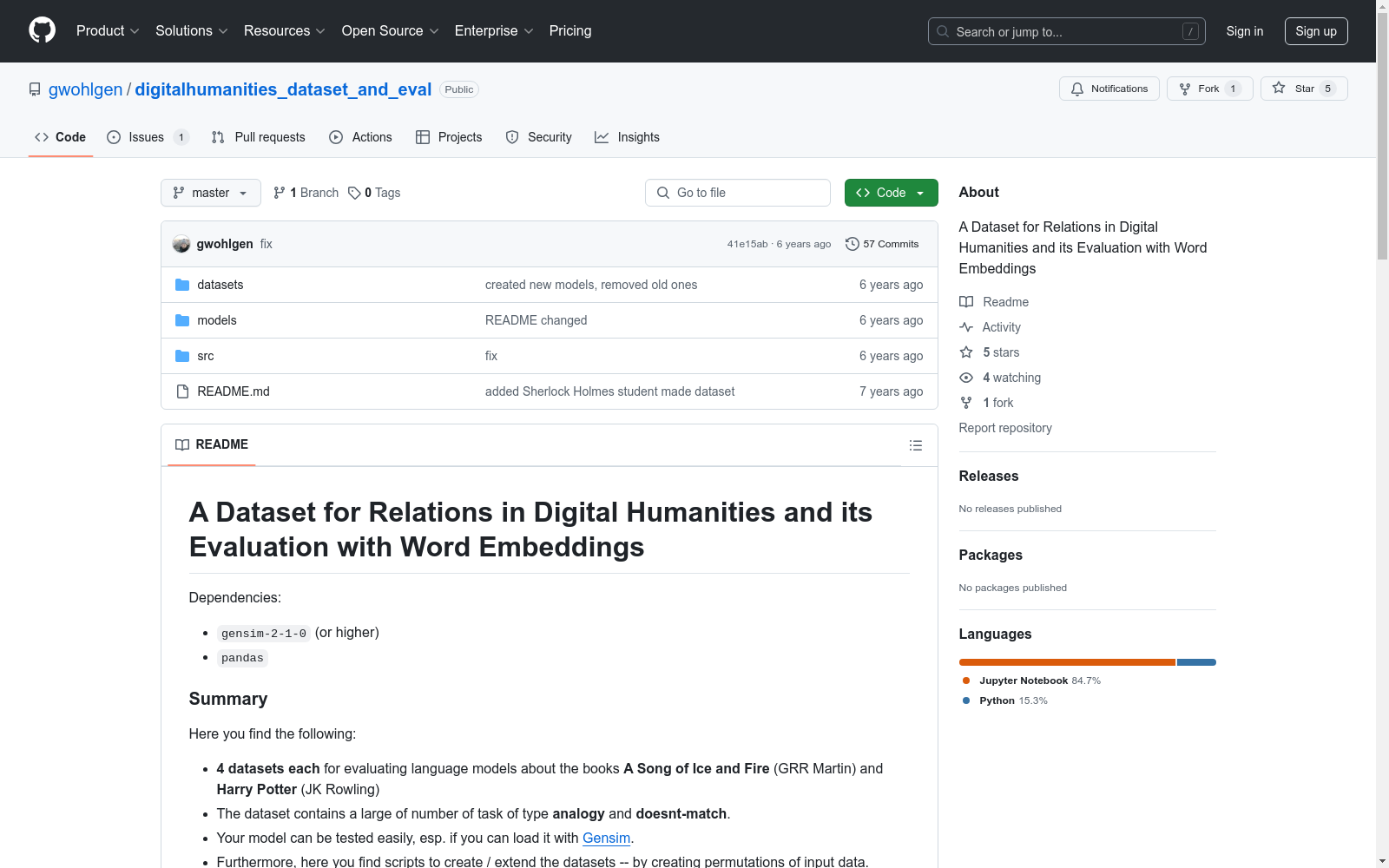Click the tag icon next to 0 Tags
The width and height of the screenshot is (1389, 868).
coord(354,193)
